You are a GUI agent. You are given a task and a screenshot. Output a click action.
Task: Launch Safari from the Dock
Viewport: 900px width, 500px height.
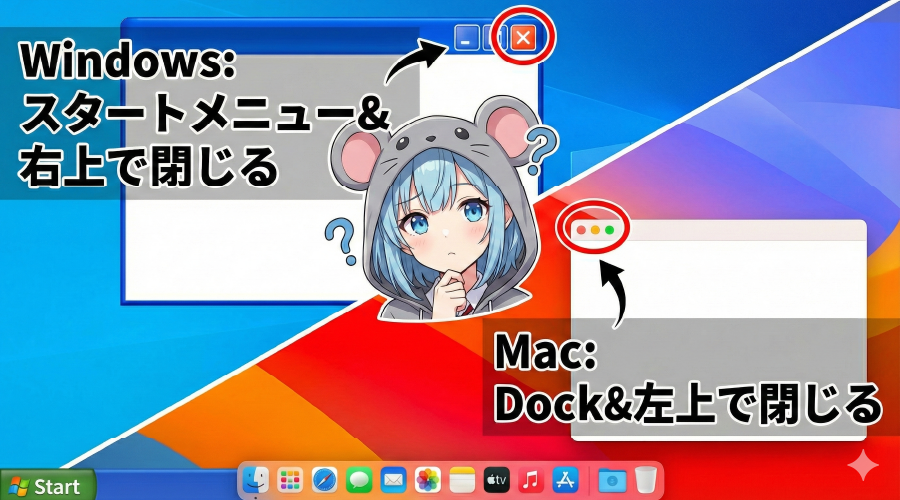pos(324,480)
